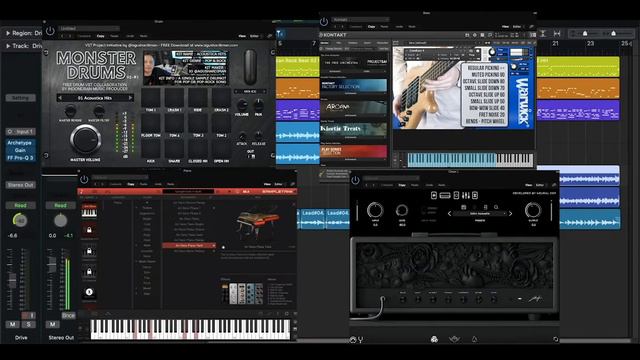Click the Master Volume knob in Monster Drums
The image size is (640, 360).
[85, 139]
